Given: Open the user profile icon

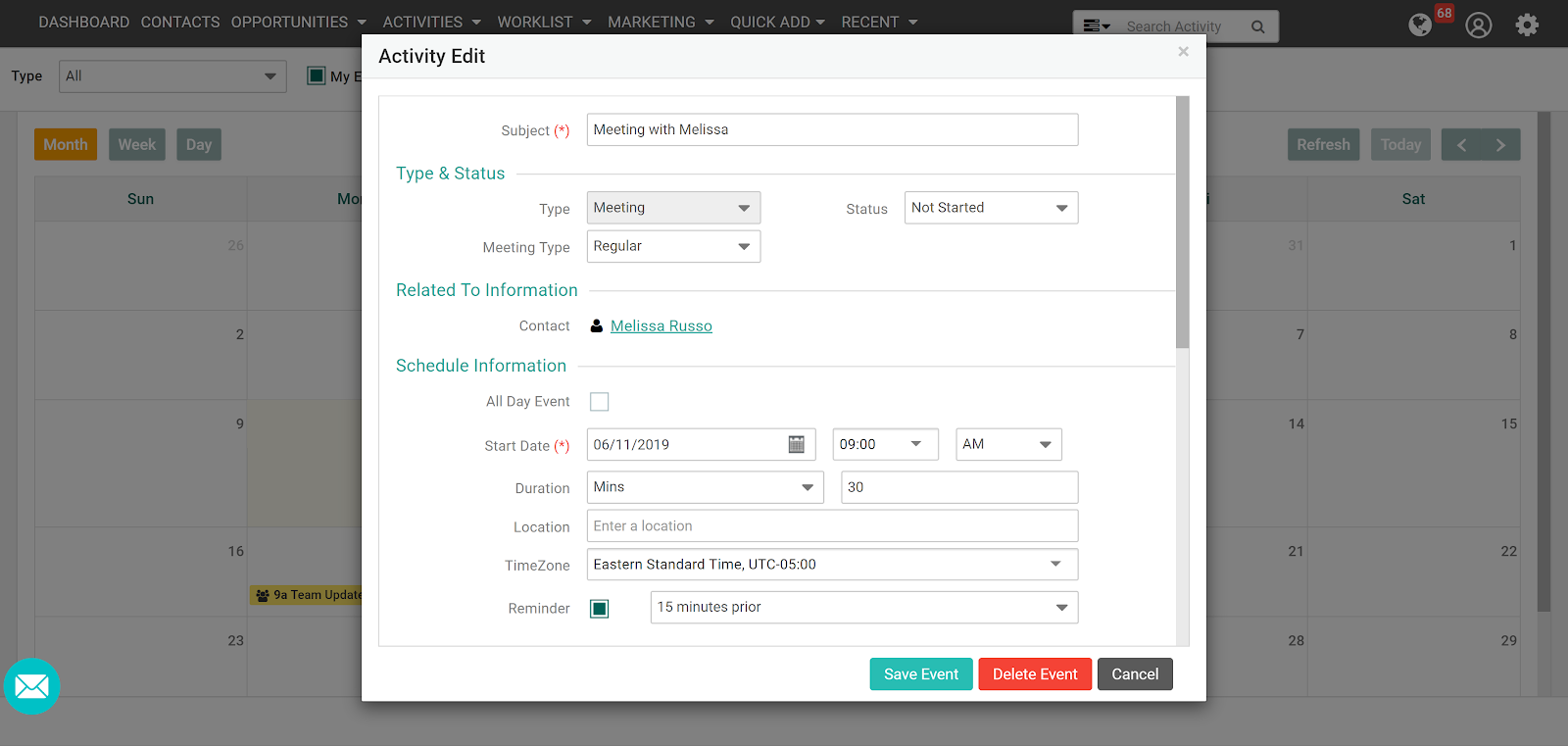Looking at the screenshot, I should [1478, 25].
